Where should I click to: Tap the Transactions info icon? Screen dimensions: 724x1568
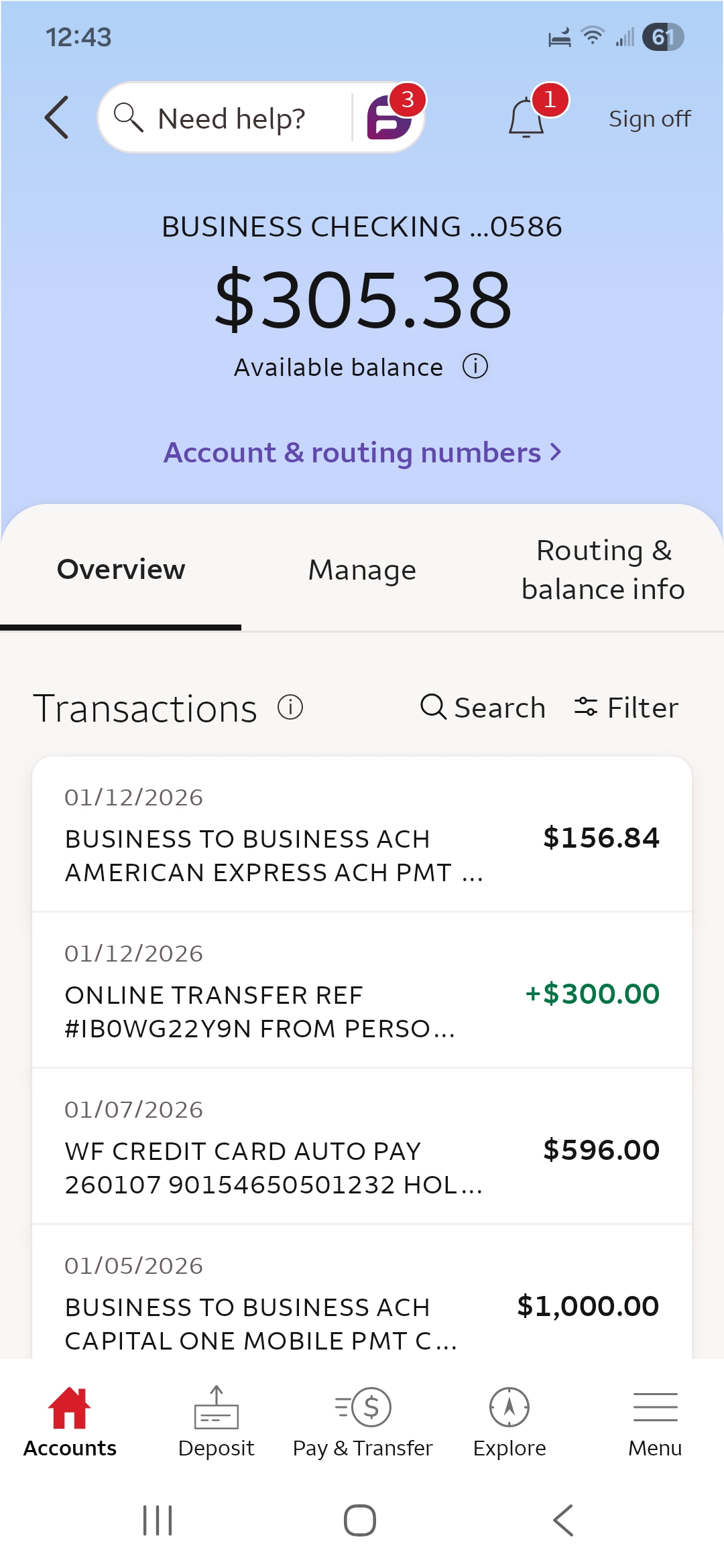click(x=290, y=707)
